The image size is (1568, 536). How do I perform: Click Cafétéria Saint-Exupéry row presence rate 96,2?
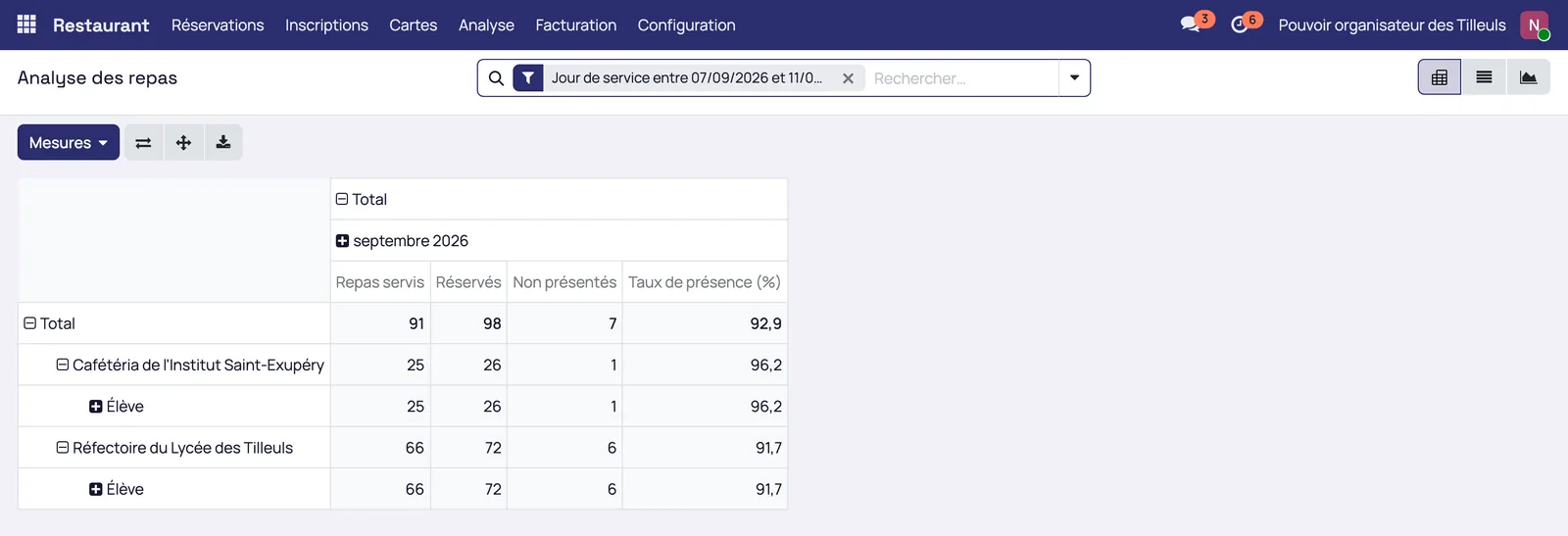pos(705,365)
